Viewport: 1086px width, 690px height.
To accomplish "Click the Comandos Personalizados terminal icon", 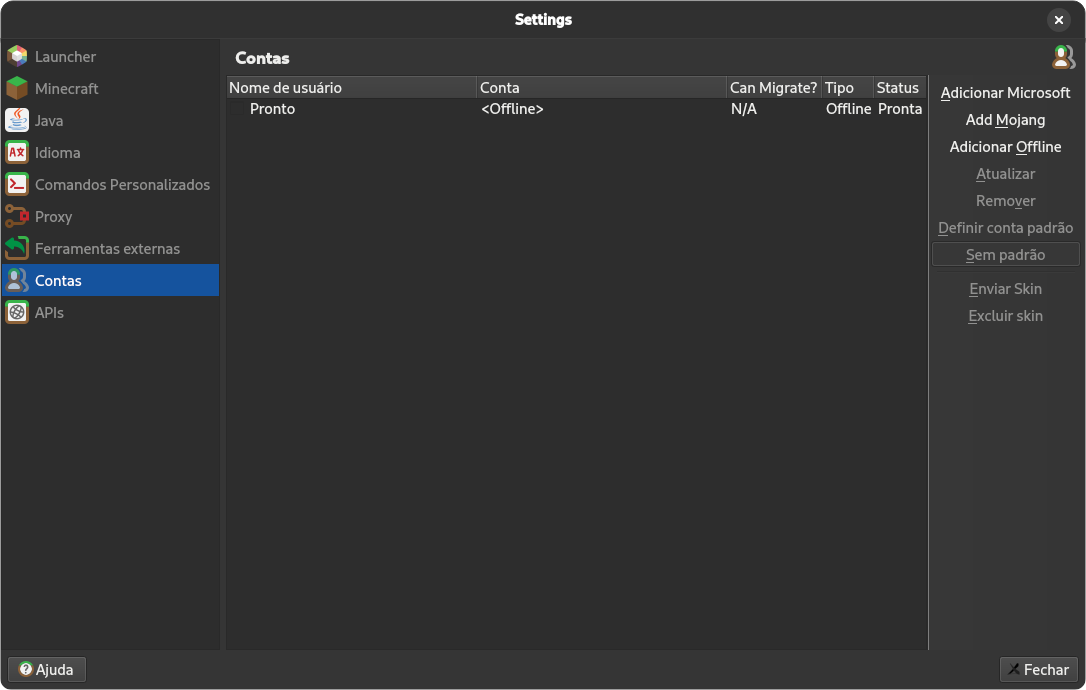I will click(17, 184).
